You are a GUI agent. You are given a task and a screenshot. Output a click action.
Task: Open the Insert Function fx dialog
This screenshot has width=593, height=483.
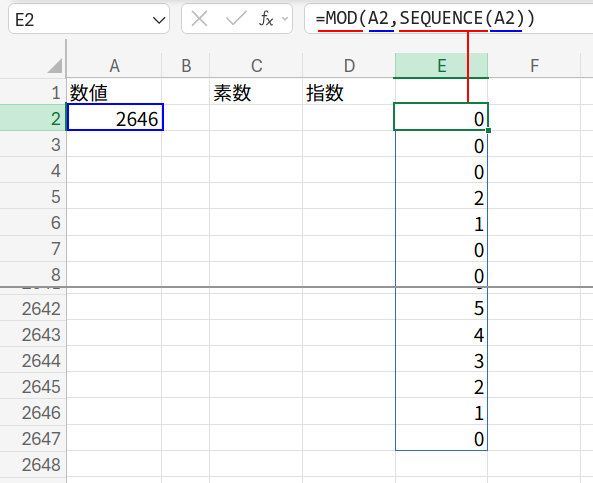pos(266,19)
